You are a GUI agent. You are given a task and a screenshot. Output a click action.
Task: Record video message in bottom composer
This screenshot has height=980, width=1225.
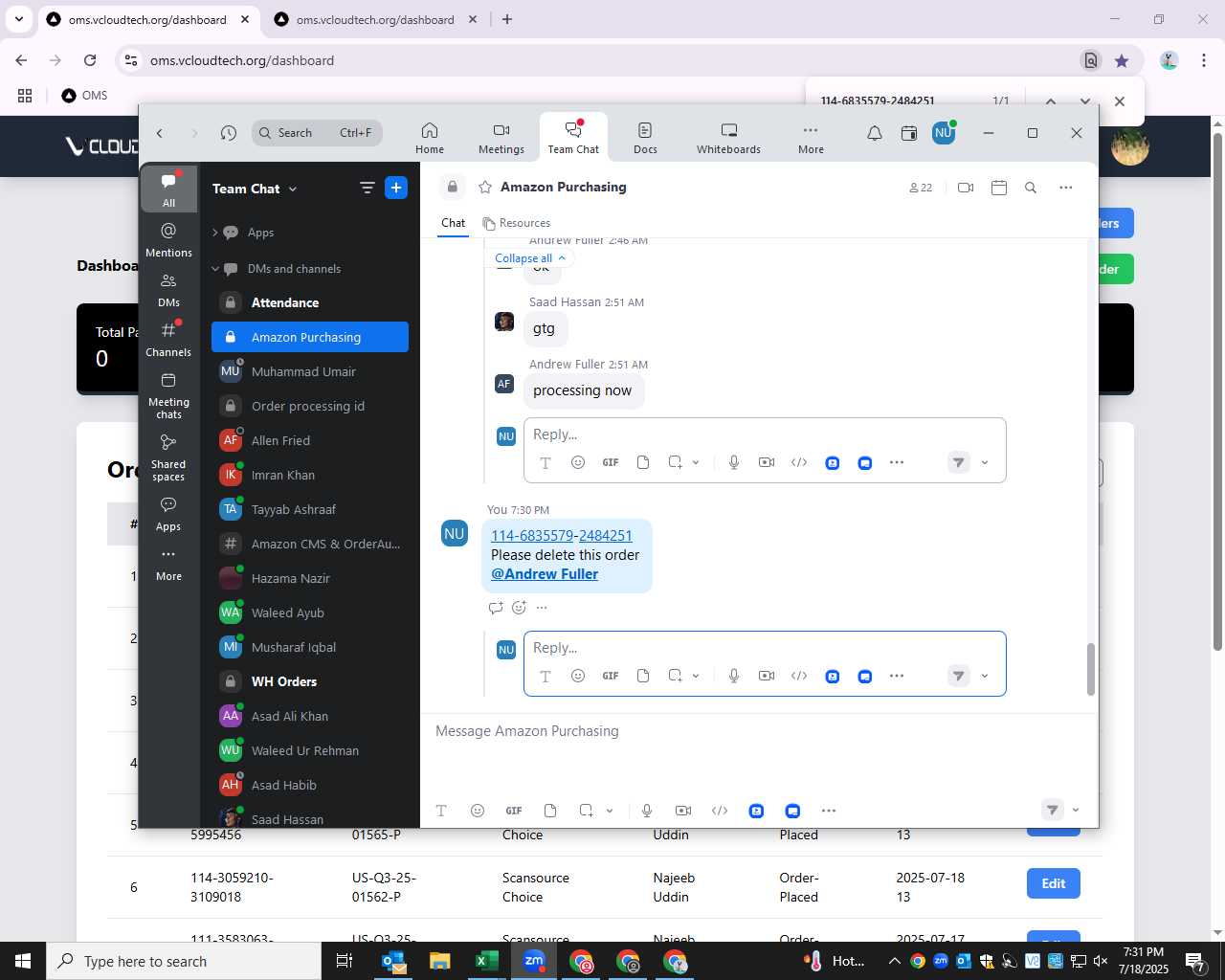click(683, 811)
